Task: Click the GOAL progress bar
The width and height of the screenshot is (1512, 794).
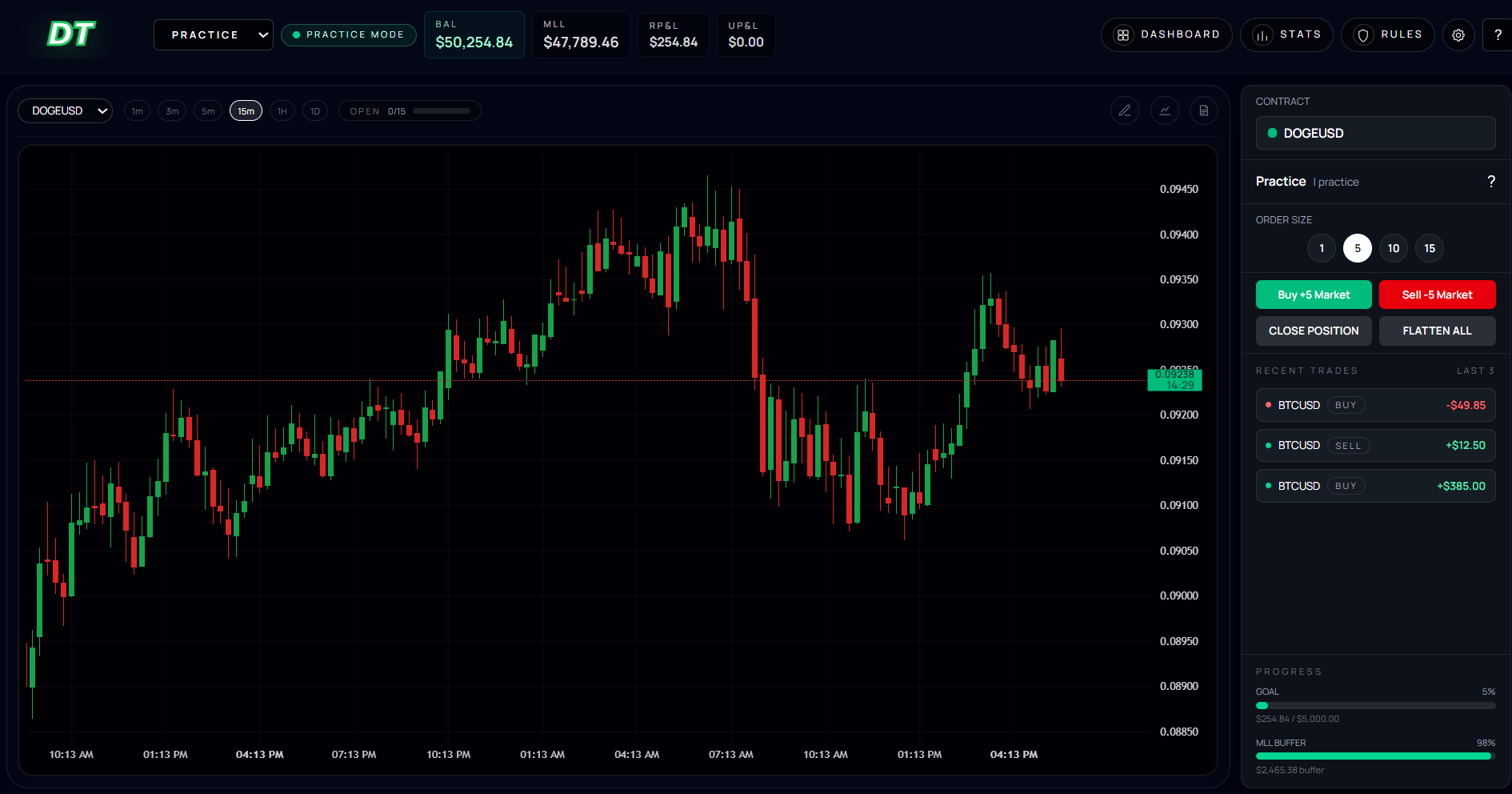Action: pyautogui.click(x=1375, y=705)
